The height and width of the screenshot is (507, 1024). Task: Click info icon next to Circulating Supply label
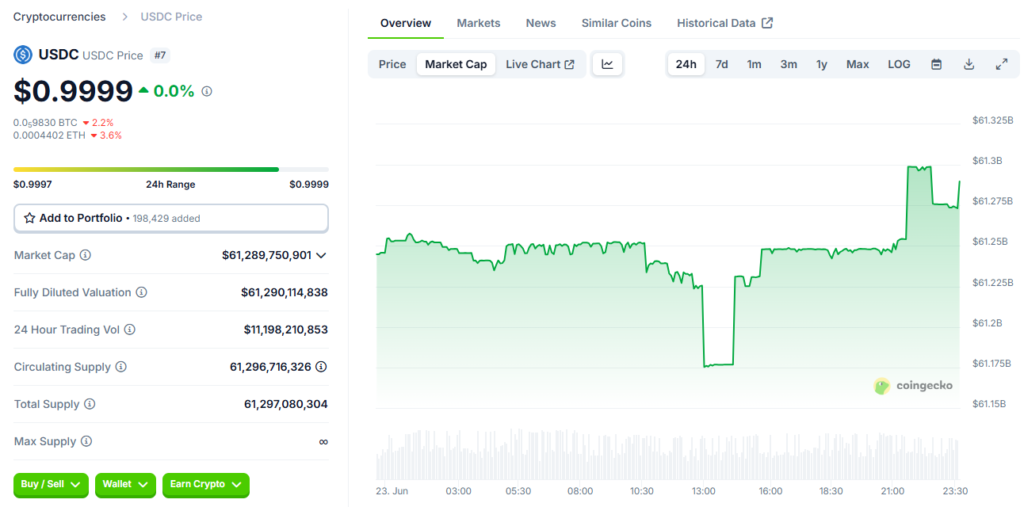click(121, 367)
